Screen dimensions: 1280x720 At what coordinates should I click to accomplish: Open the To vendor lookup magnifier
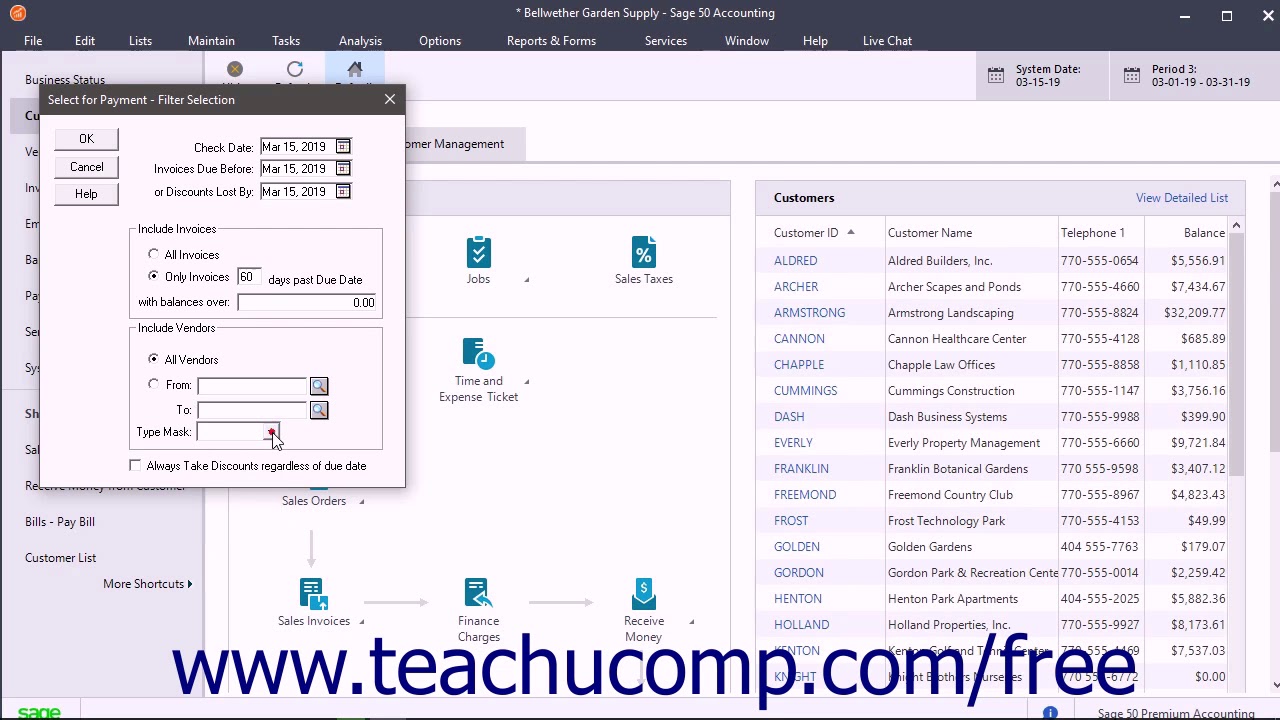[x=318, y=410]
